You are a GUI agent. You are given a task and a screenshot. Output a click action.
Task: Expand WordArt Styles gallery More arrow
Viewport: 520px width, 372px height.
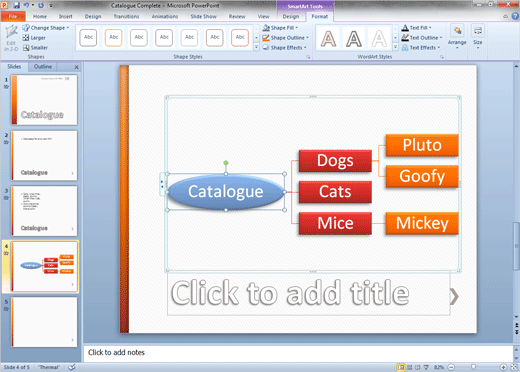pos(395,47)
